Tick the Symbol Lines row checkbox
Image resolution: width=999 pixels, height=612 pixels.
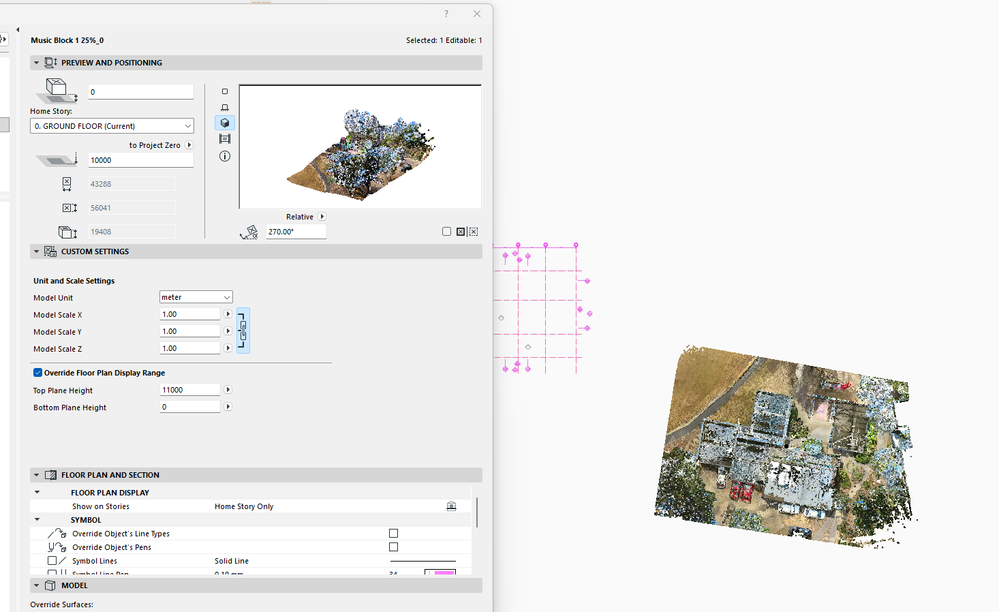[52, 561]
